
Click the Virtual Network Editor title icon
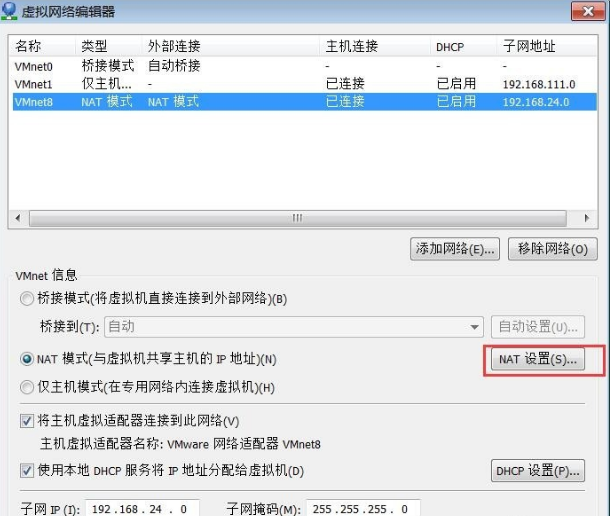point(9,11)
